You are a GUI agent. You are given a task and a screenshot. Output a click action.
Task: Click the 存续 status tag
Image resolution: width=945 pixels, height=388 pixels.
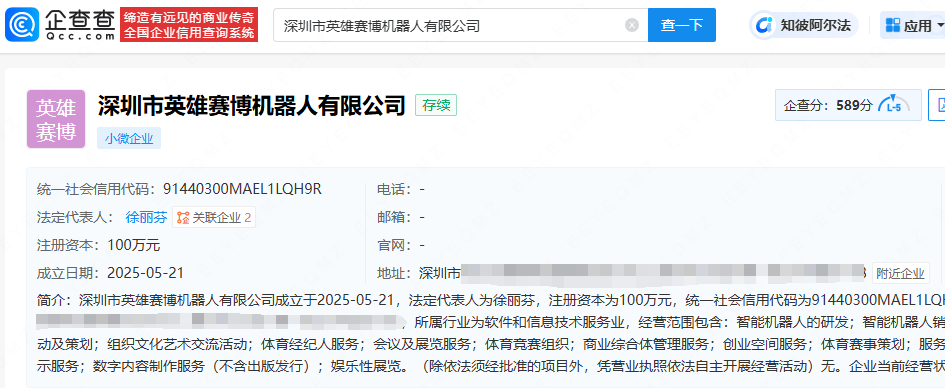coord(436,105)
